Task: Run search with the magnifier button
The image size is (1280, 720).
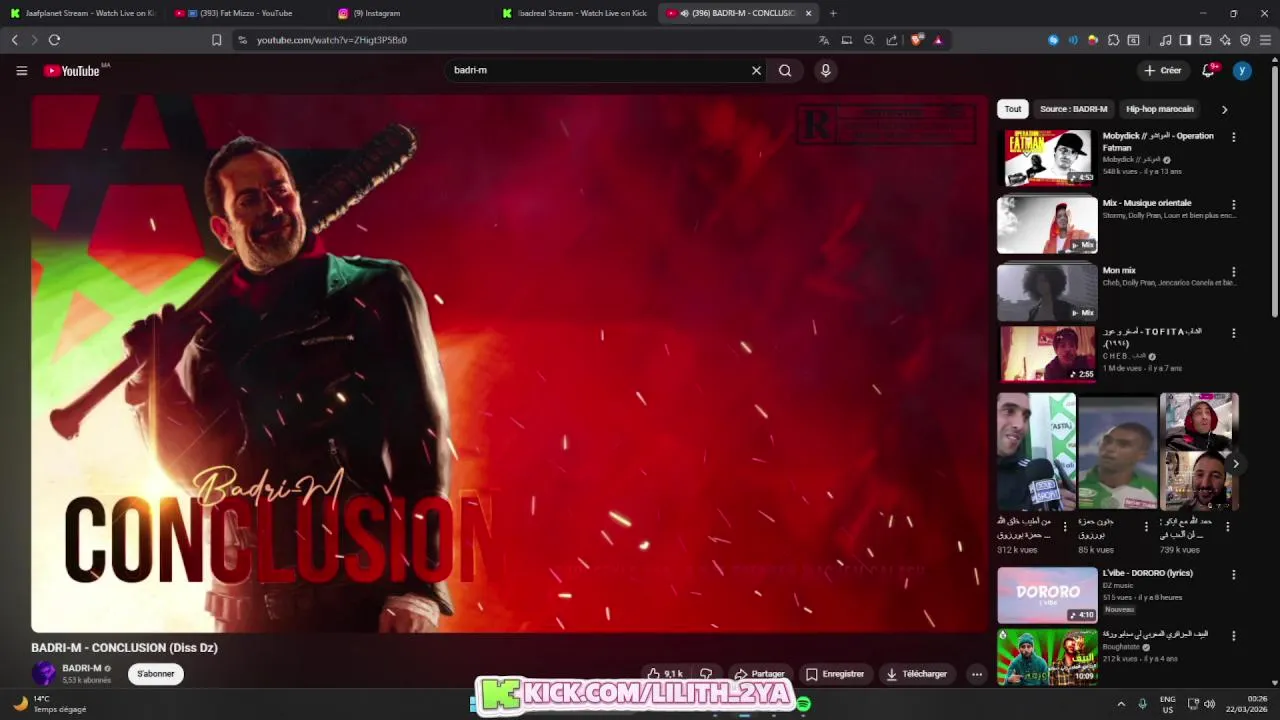Action: point(785,70)
